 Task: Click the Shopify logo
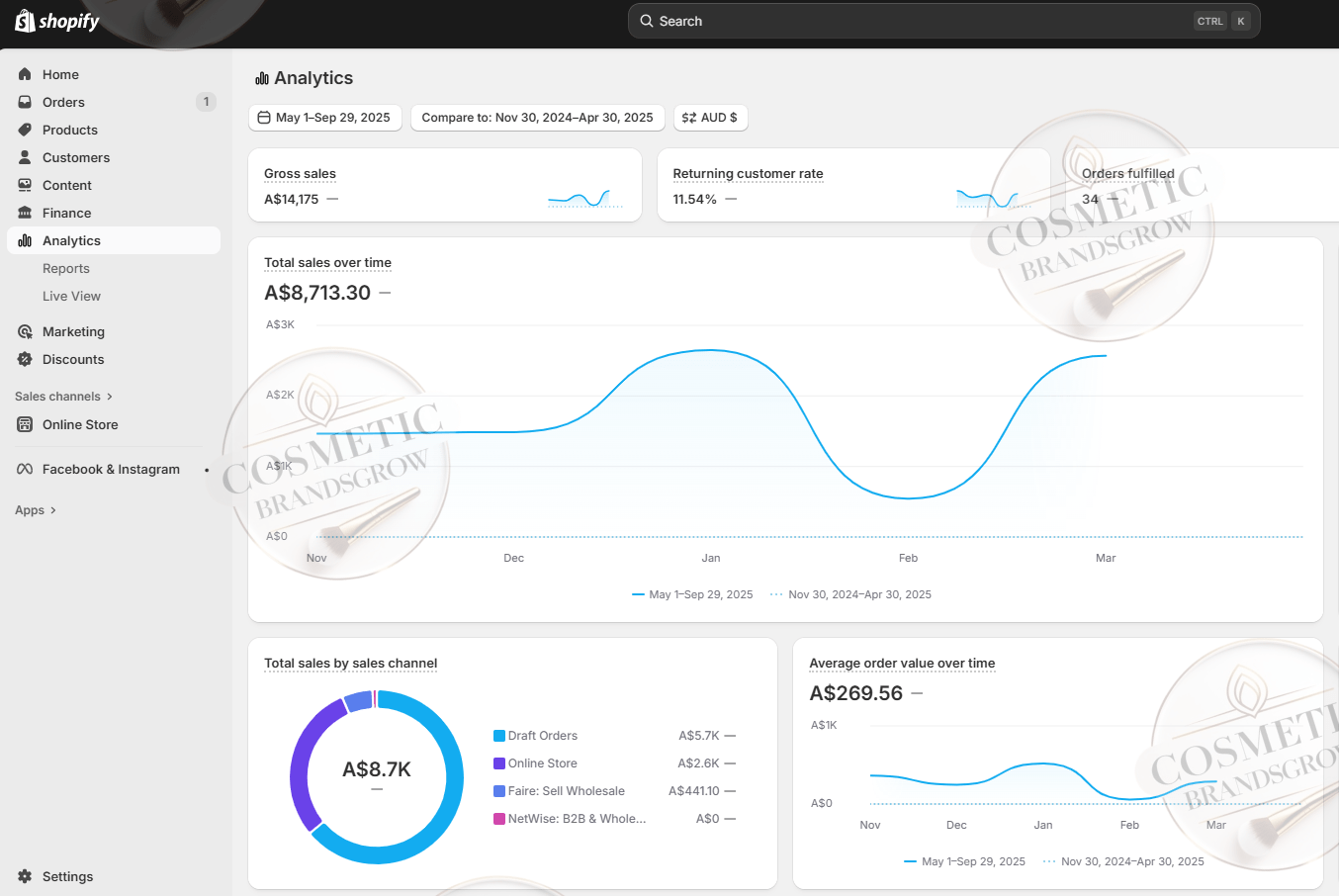point(57,21)
